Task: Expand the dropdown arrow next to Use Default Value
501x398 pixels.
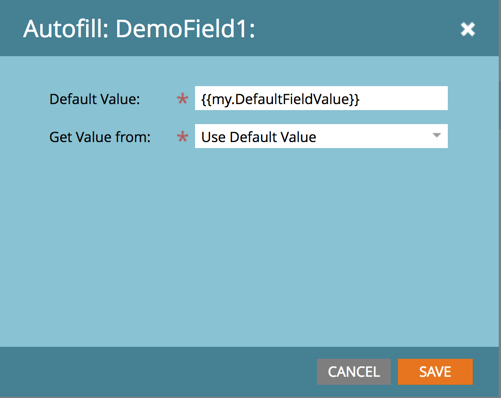Action: 436,135
